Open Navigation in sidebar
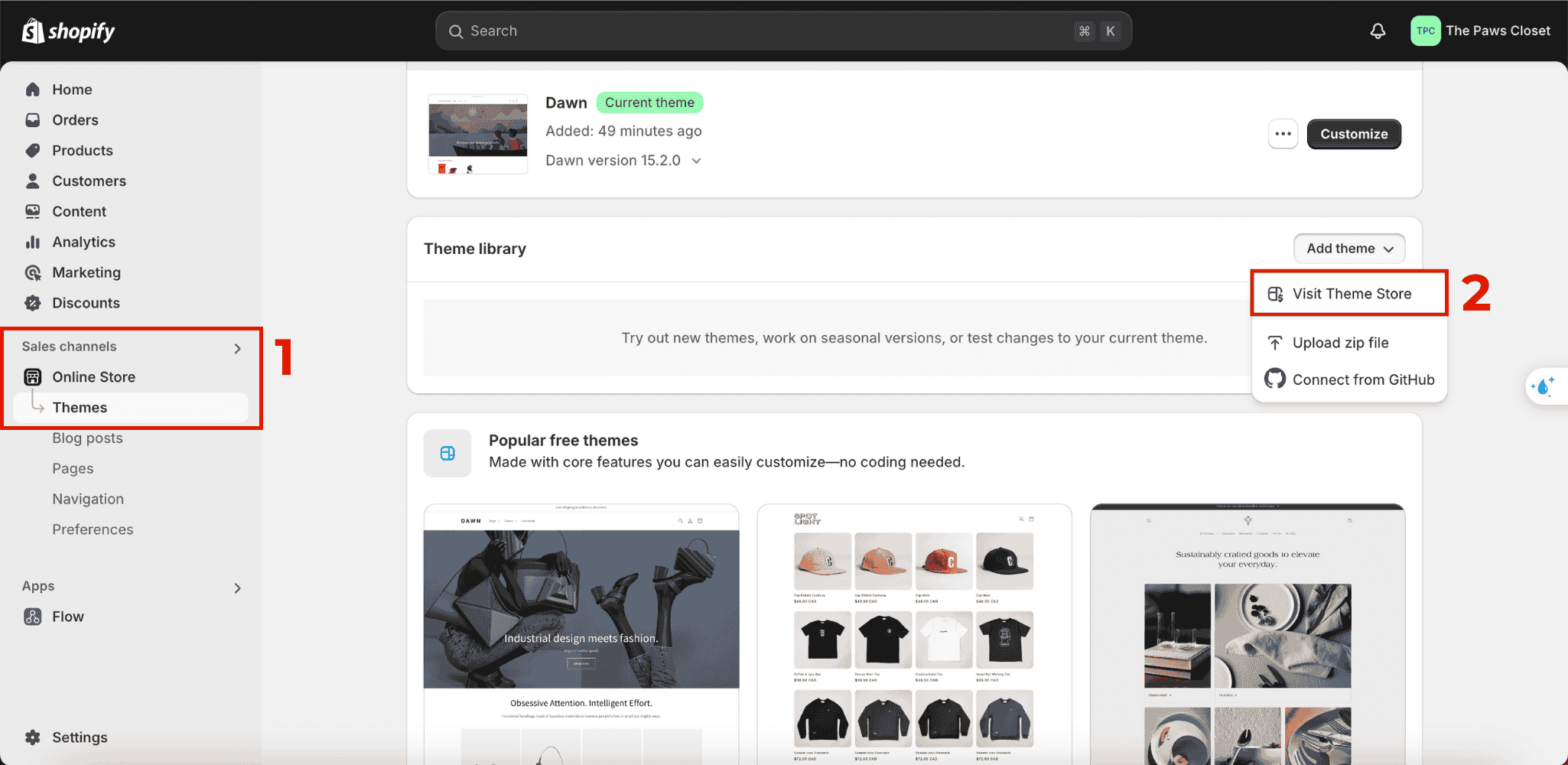1568x765 pixels. 88,500
